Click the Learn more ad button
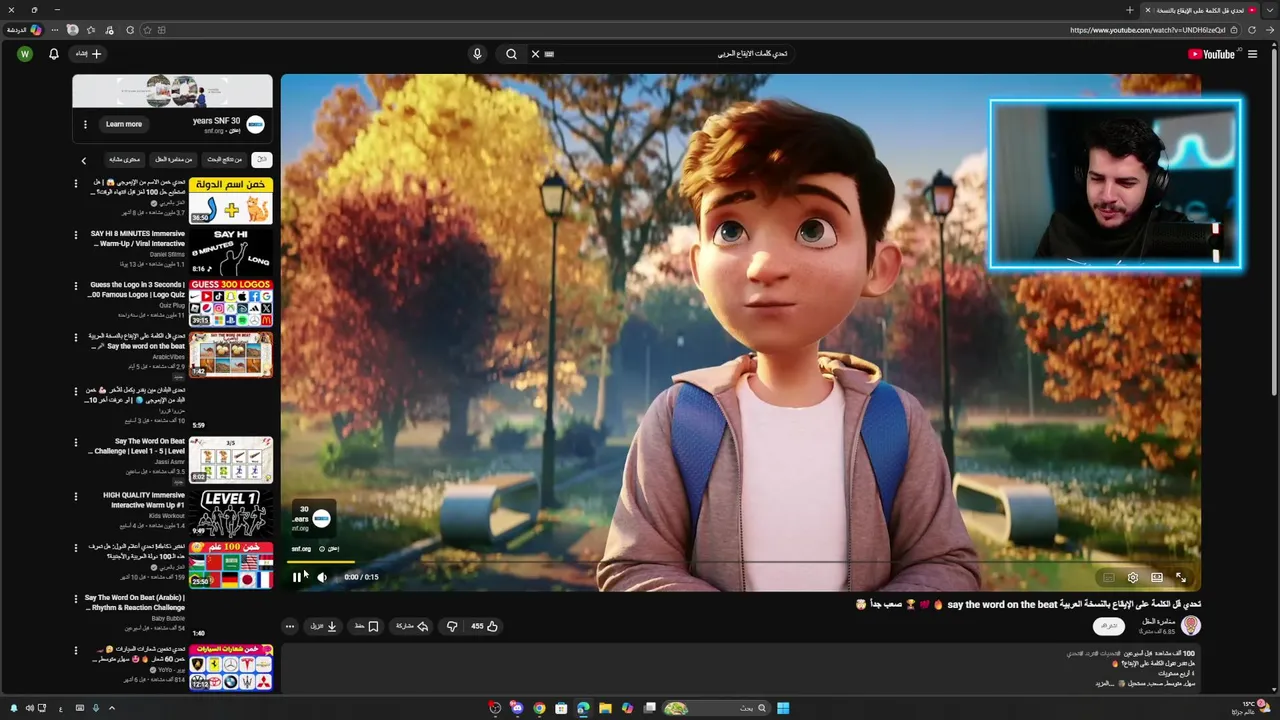Image resolution: width=1280 pixels, height=720 pixels. click(124, 124)
